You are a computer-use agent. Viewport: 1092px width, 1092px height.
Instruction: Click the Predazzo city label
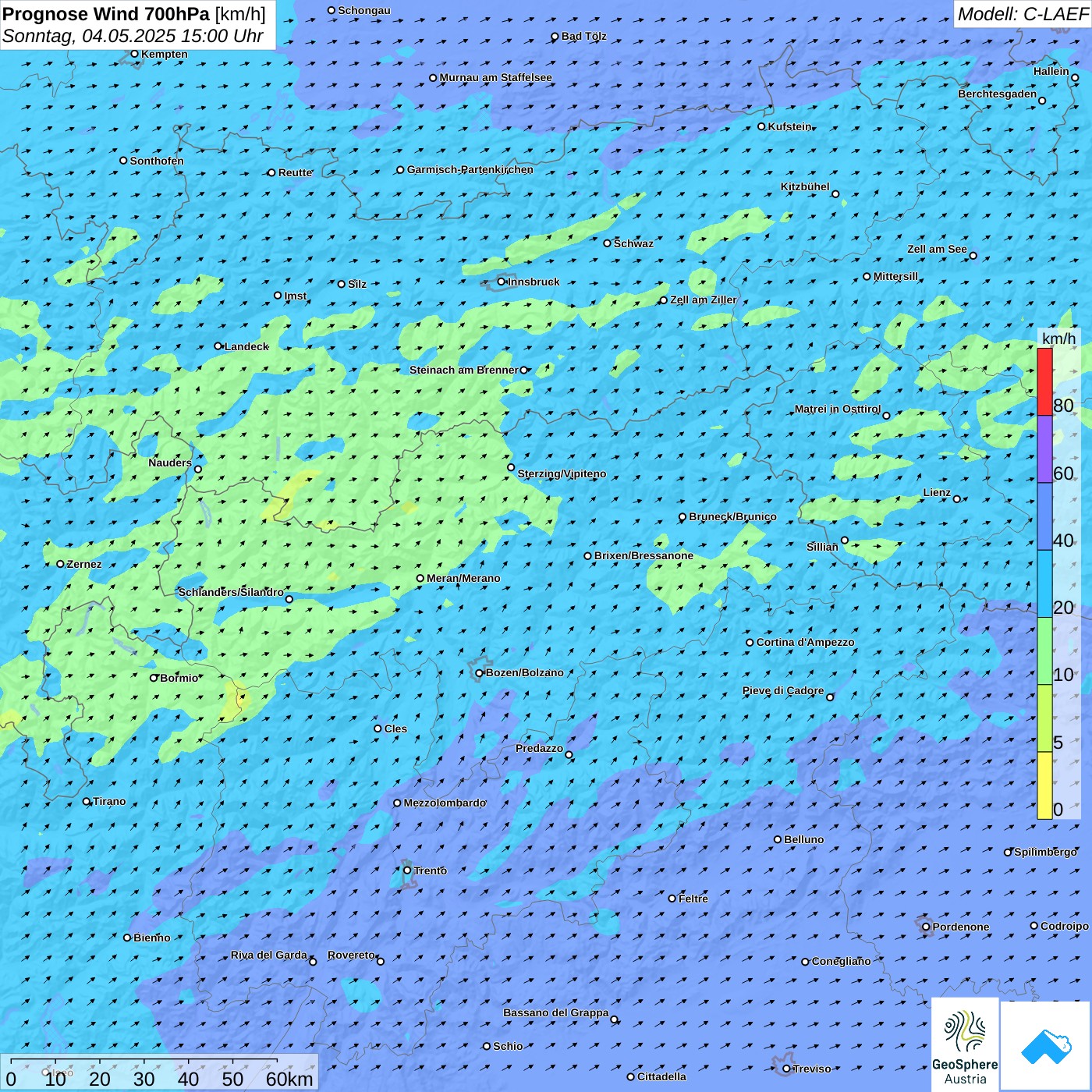click(539, 748)
